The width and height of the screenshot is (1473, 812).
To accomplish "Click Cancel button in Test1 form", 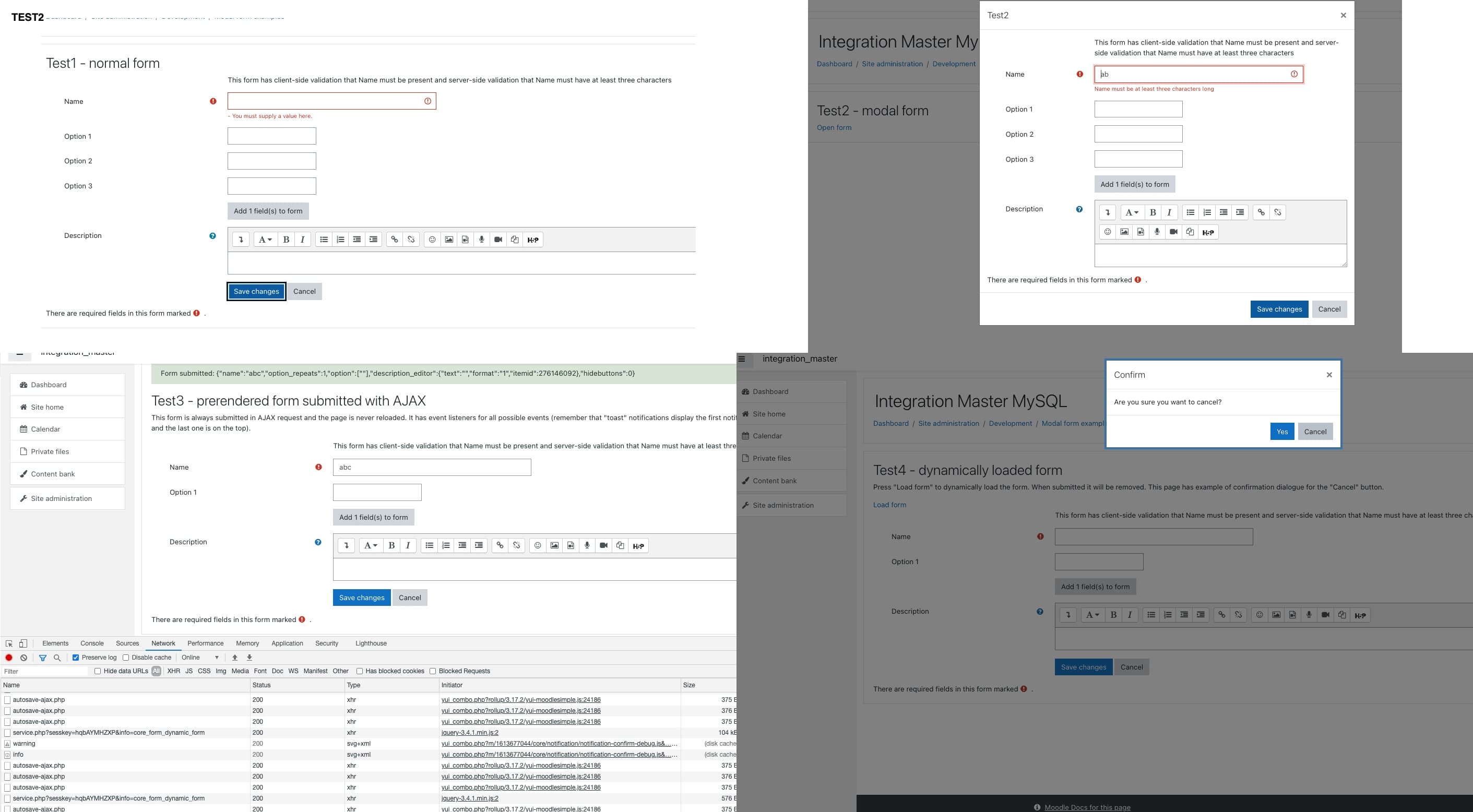I will 304,292.
